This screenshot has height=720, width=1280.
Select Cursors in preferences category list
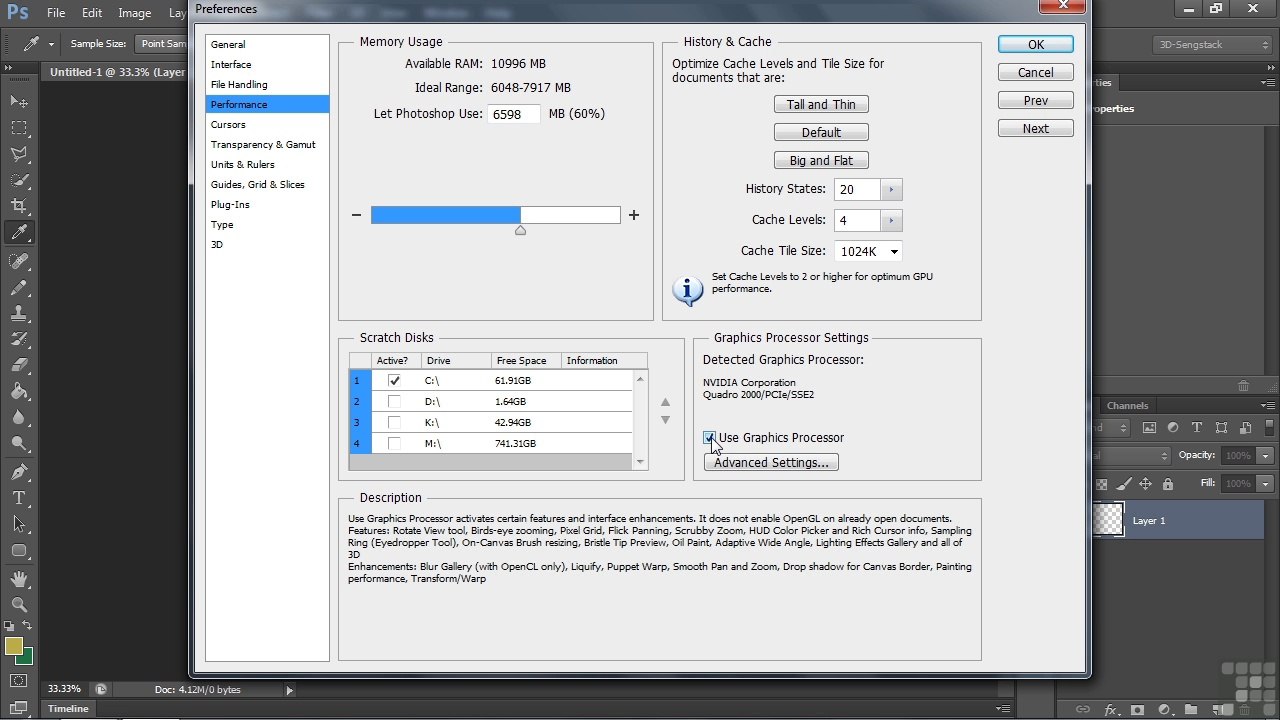[x=267, y=125]
